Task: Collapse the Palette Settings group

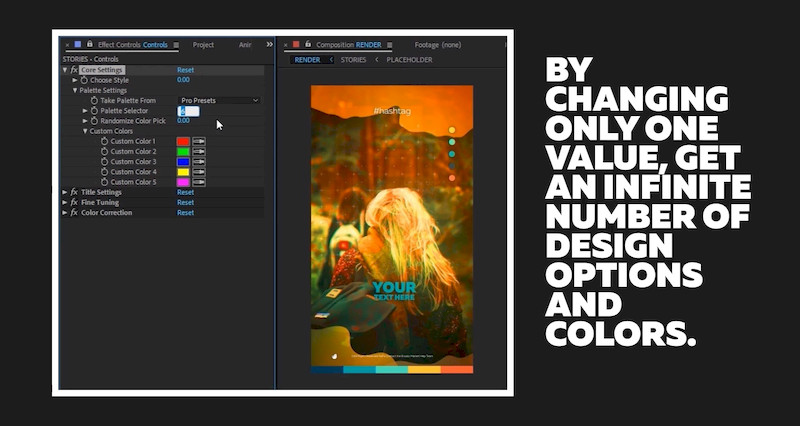Action: click(x=75, y=90)
